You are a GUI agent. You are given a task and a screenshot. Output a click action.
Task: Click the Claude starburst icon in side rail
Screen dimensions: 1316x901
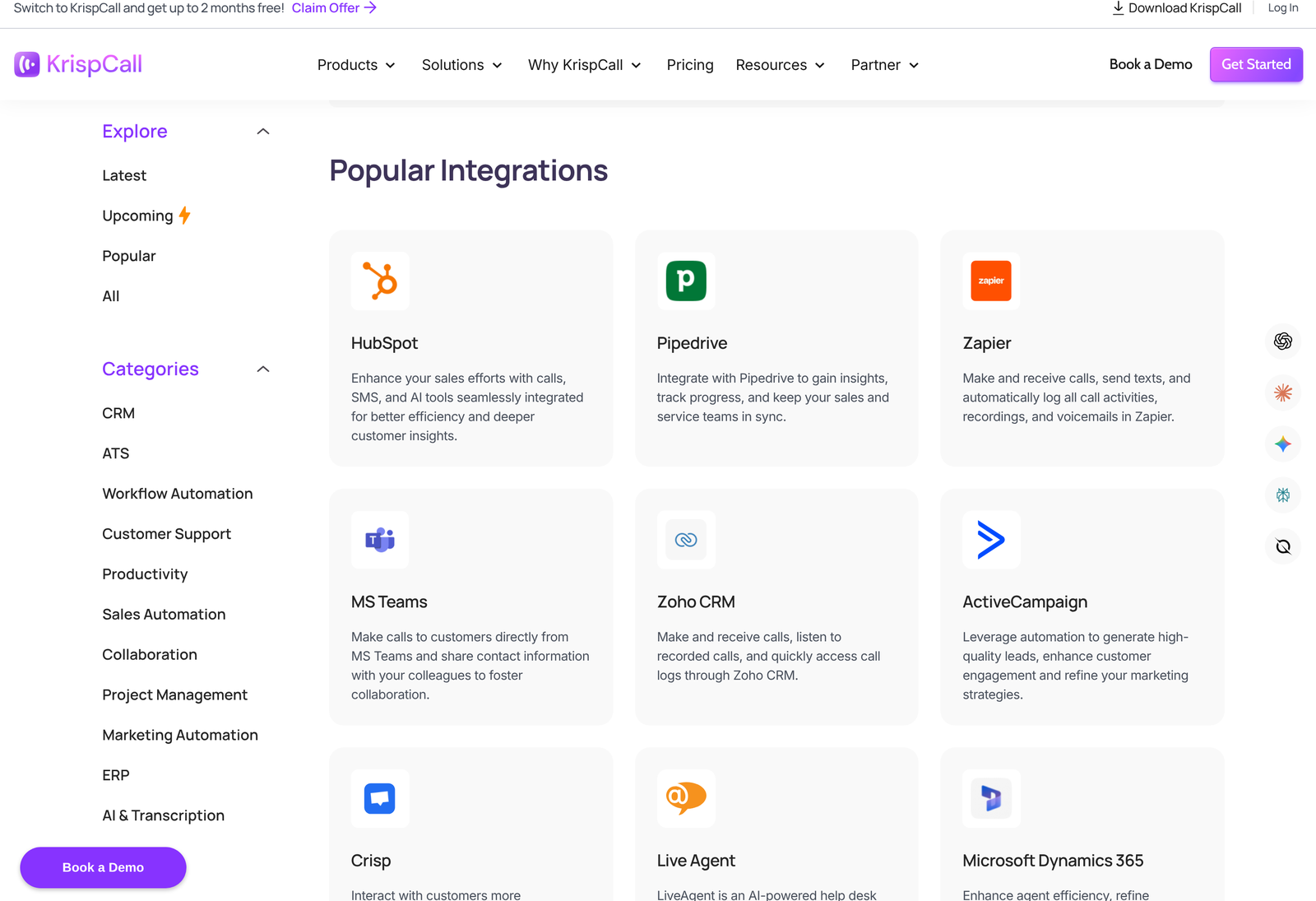pos(1283,392)
